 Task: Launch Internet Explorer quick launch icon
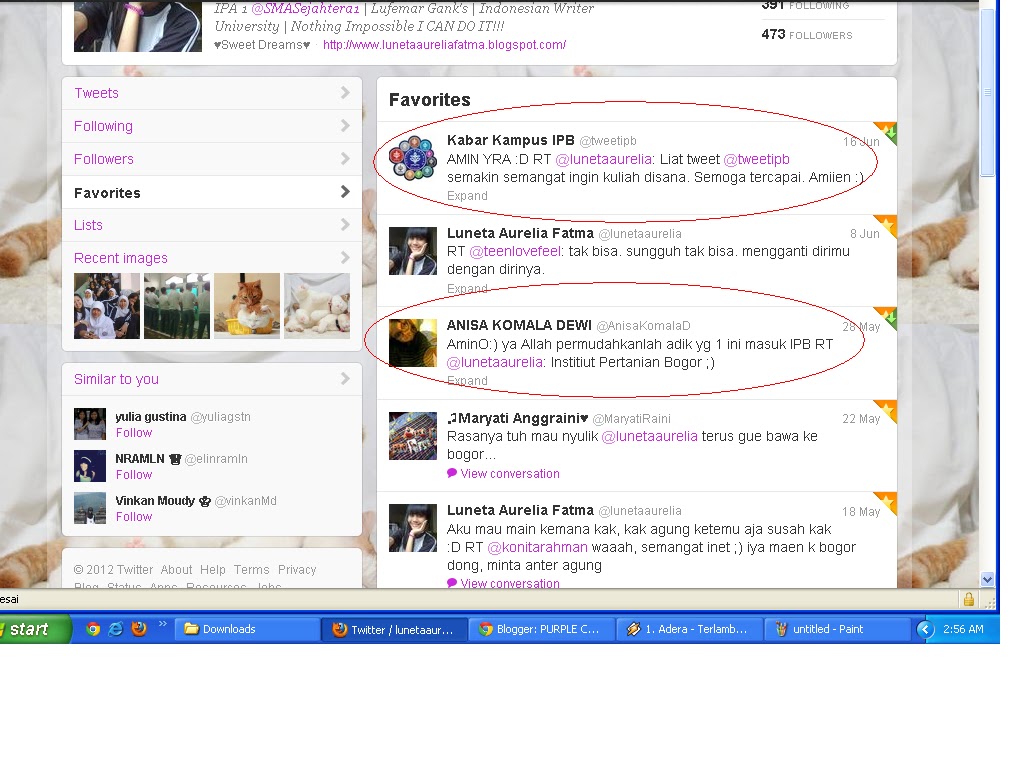coord(116,629)
